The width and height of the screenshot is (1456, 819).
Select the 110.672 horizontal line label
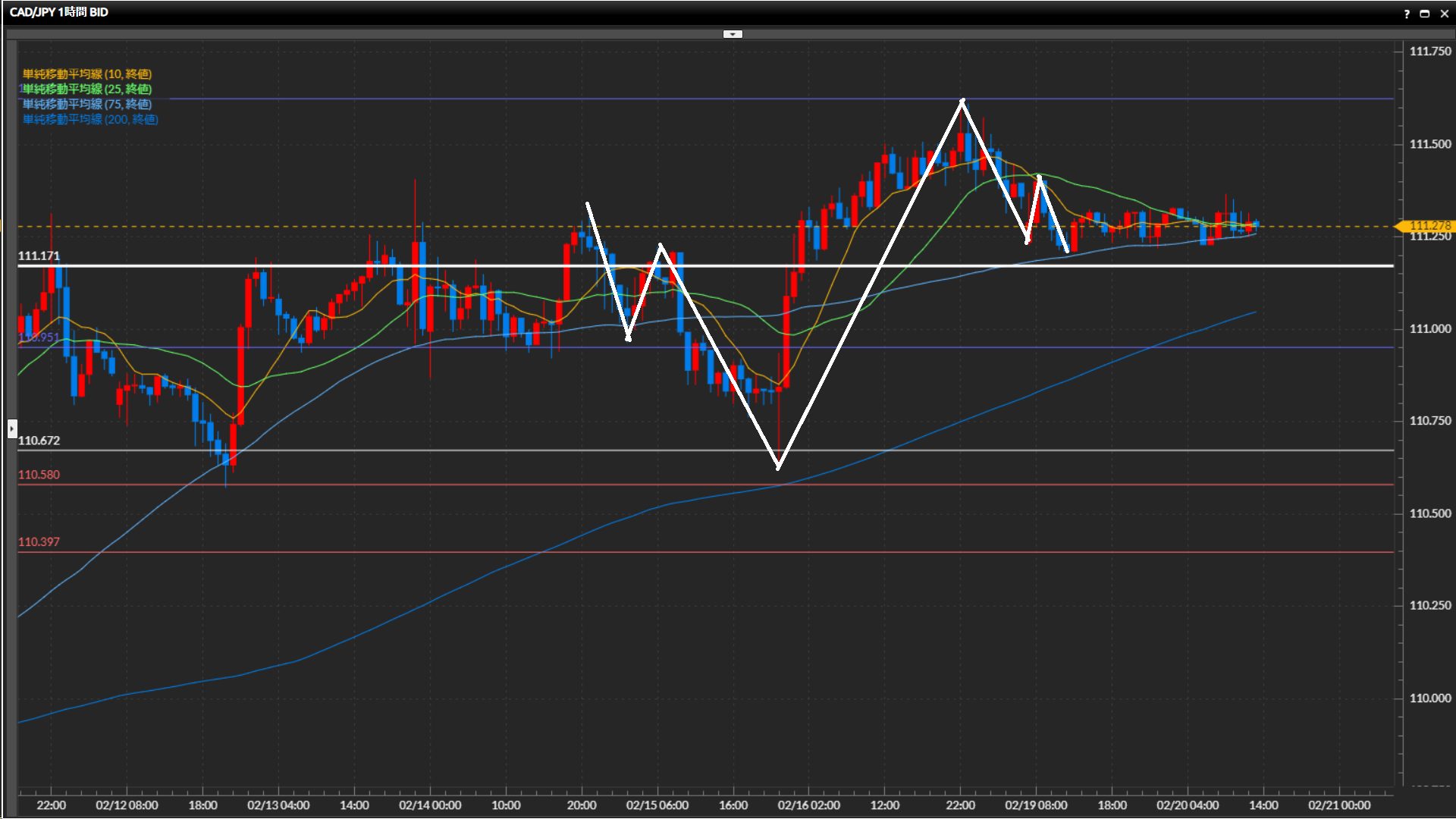click(39, 441)
